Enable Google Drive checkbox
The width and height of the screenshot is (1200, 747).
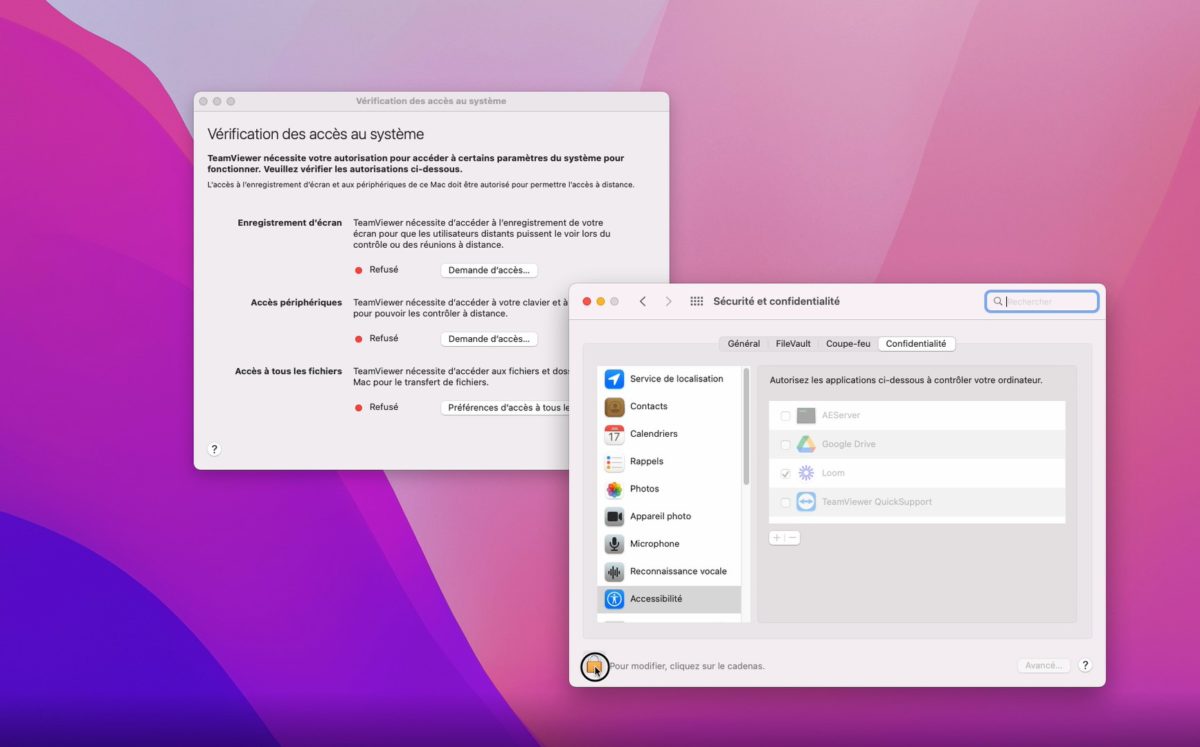click(x=785, y=445)
